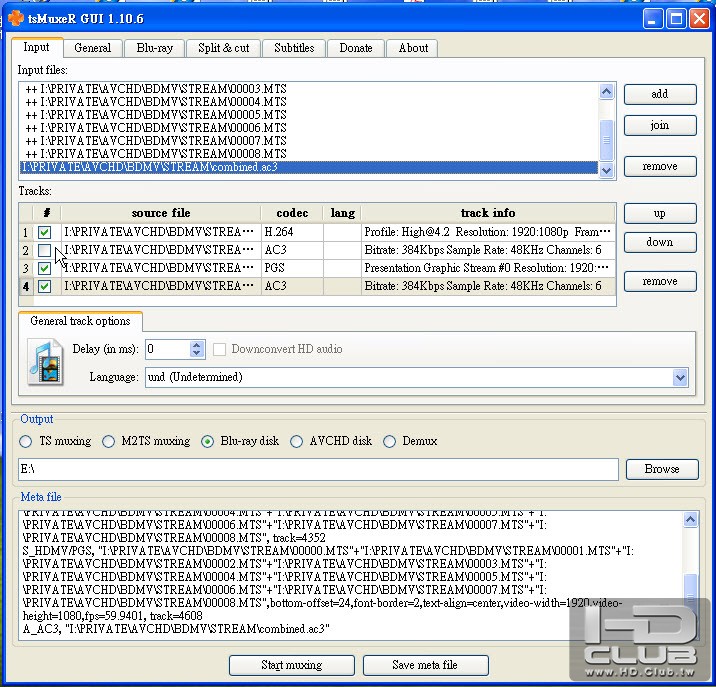Decrease delay value with down arrow
This screenshot has width=716, height=687.
click(x=197, y=353)
